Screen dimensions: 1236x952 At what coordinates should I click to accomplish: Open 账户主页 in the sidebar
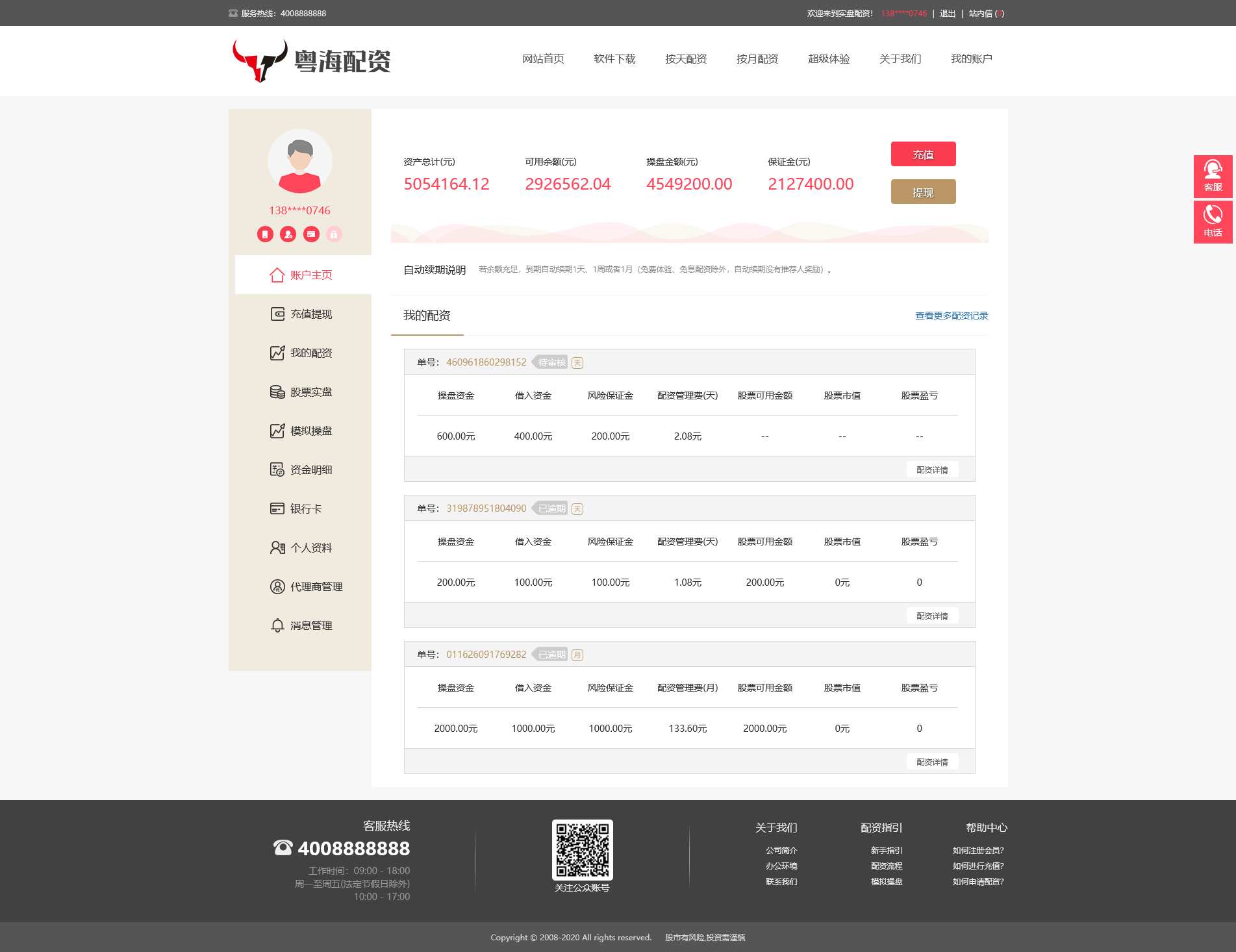(303, 275)
